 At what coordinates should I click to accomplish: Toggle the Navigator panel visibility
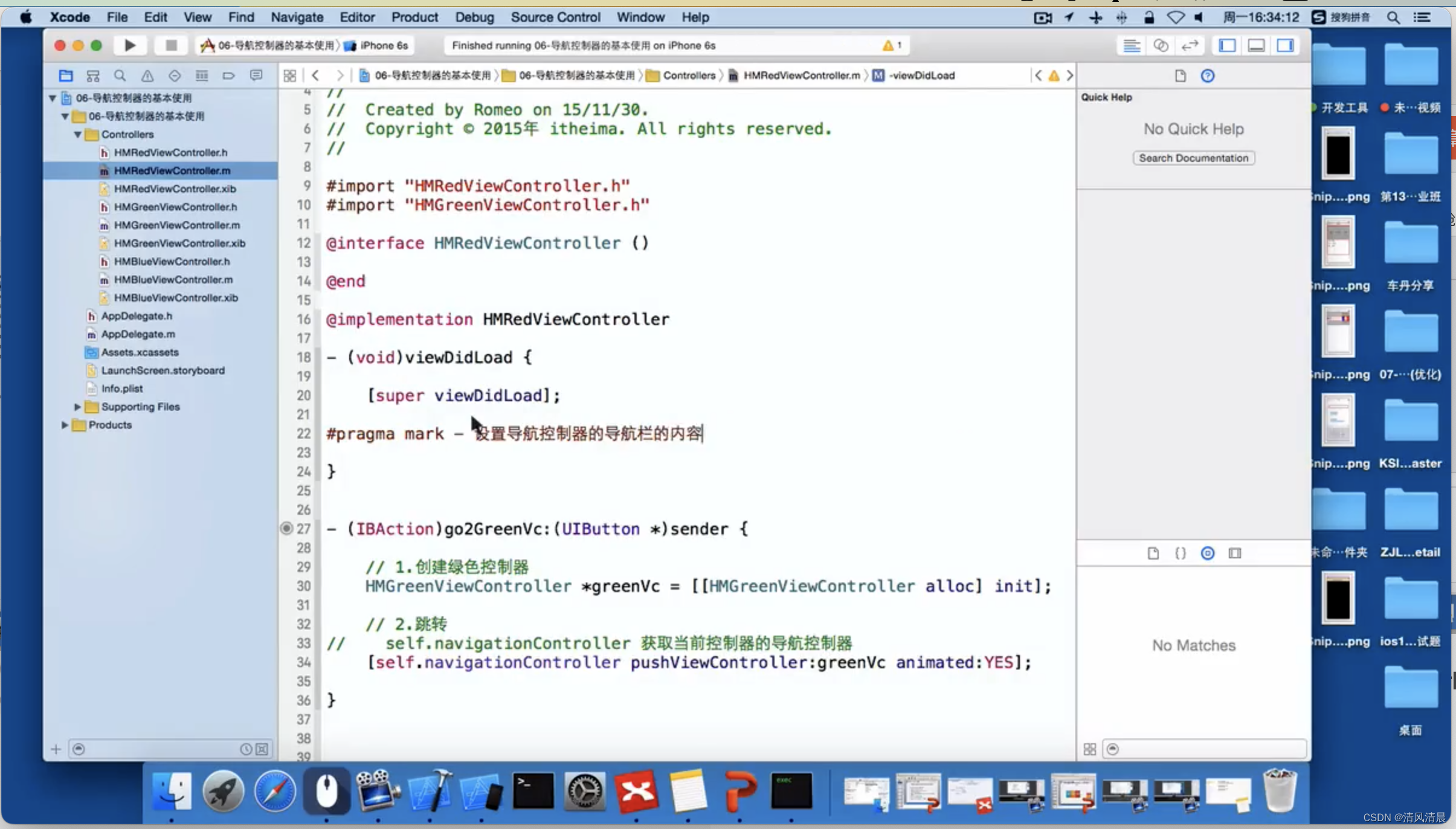pos(1227,45)
